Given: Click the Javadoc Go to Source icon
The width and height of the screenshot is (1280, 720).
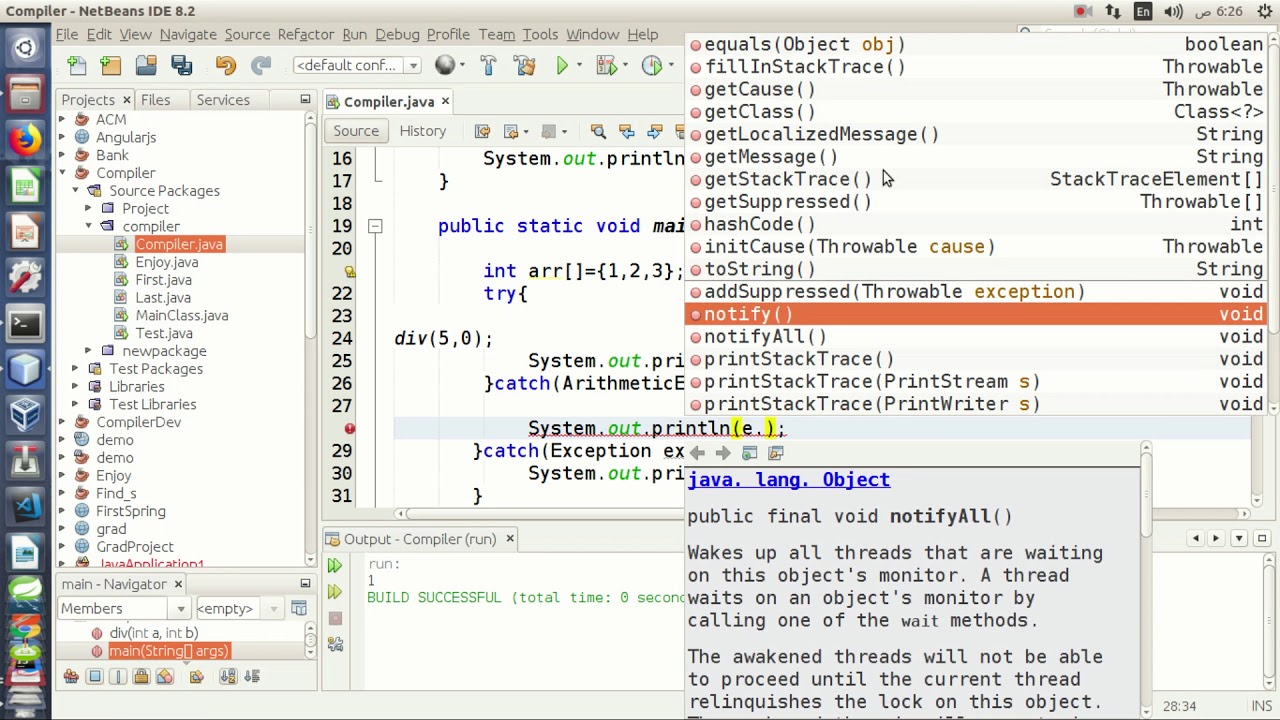Looking at the screenshot, I should [x=775, y=453].
